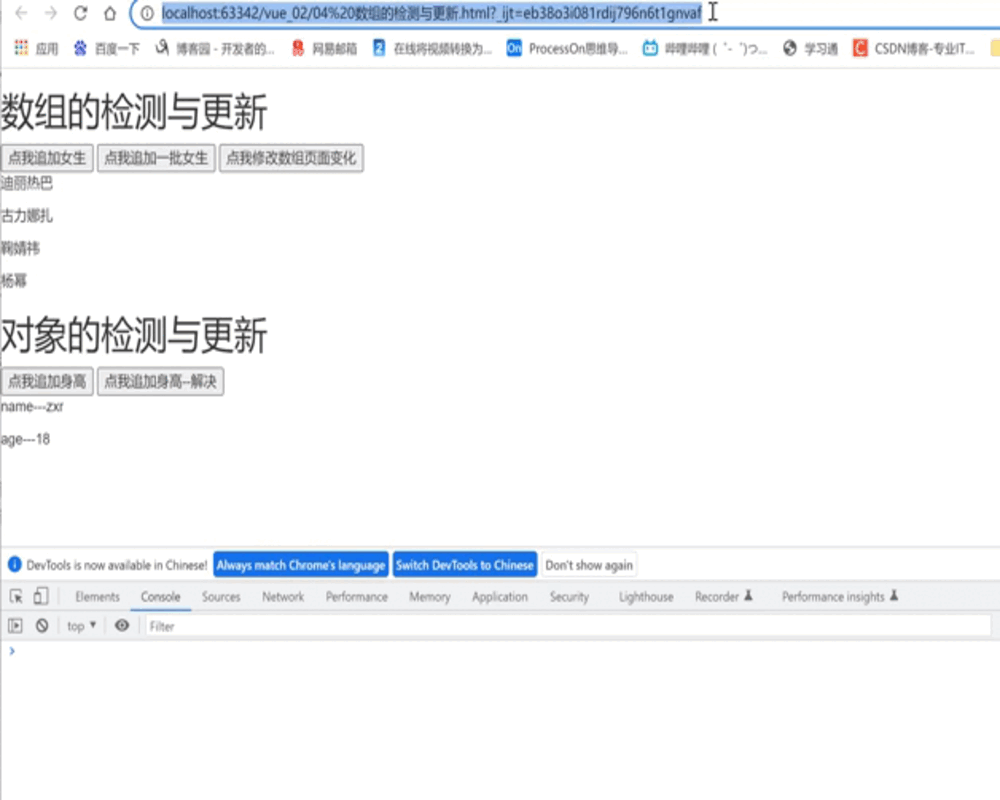The height and width of the screenshot is (800, 1000).
Task: Clear the console with the ban icon
Action: (42, 626)
